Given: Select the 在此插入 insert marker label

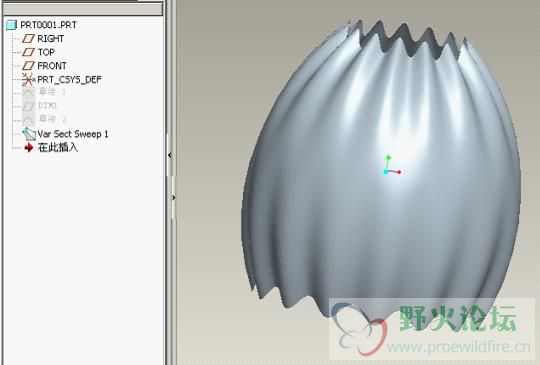Looking at the screenshot, I should click(58, 147).
